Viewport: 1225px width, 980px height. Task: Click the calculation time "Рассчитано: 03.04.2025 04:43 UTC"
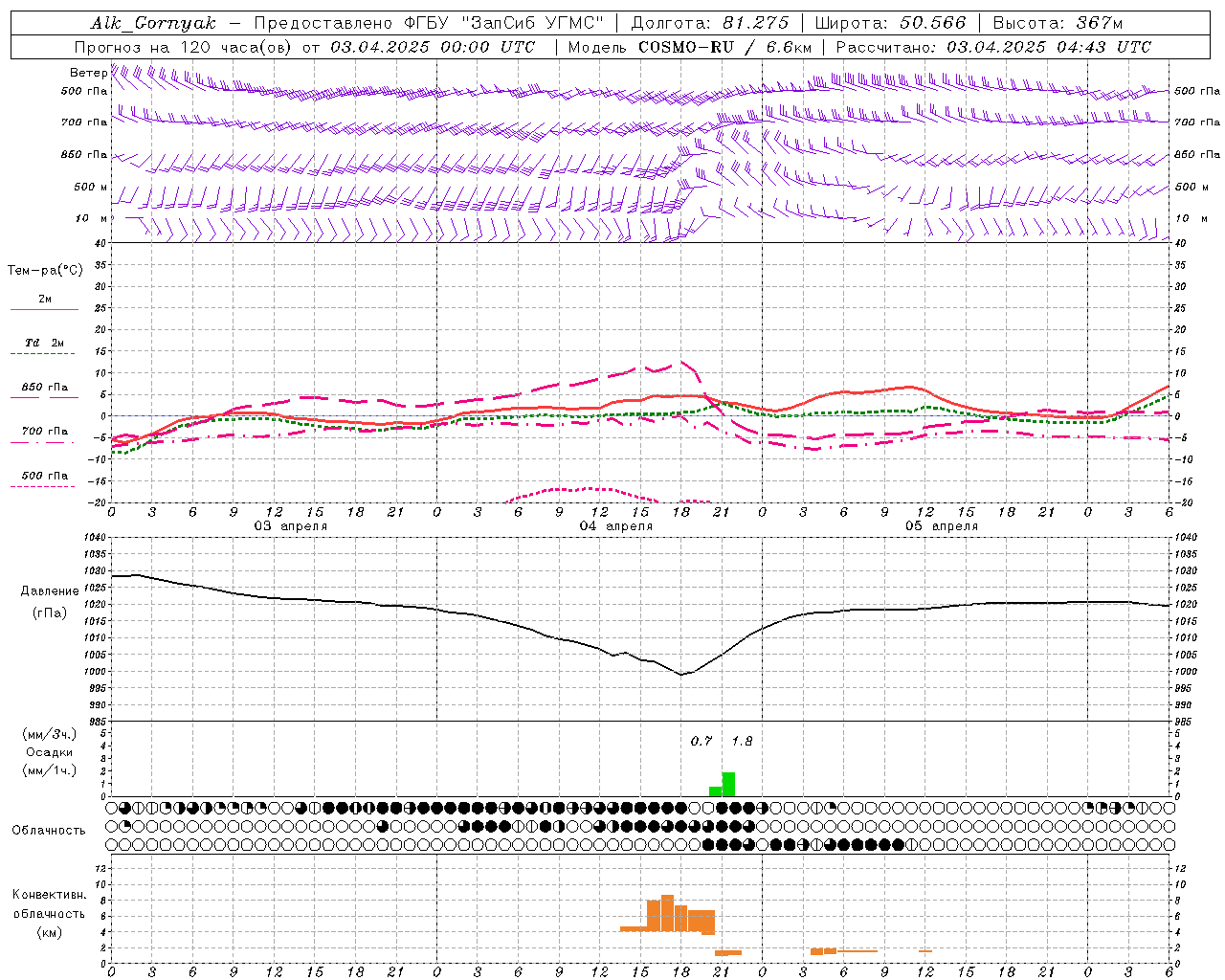[993, 47]
